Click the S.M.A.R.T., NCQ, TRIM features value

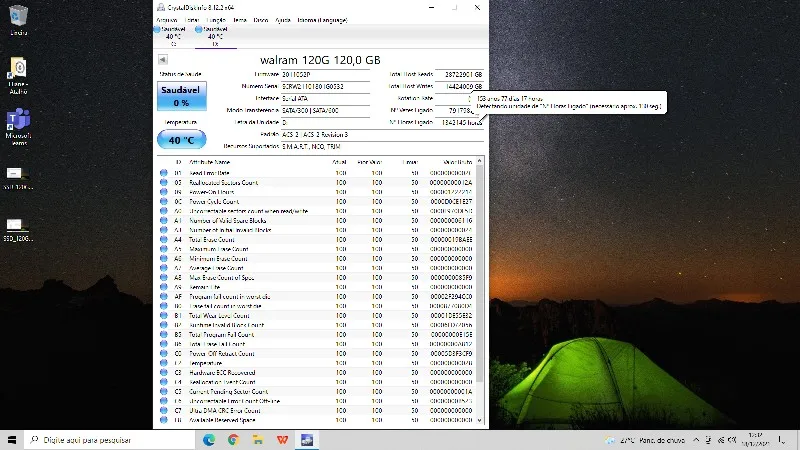(382, 146)
